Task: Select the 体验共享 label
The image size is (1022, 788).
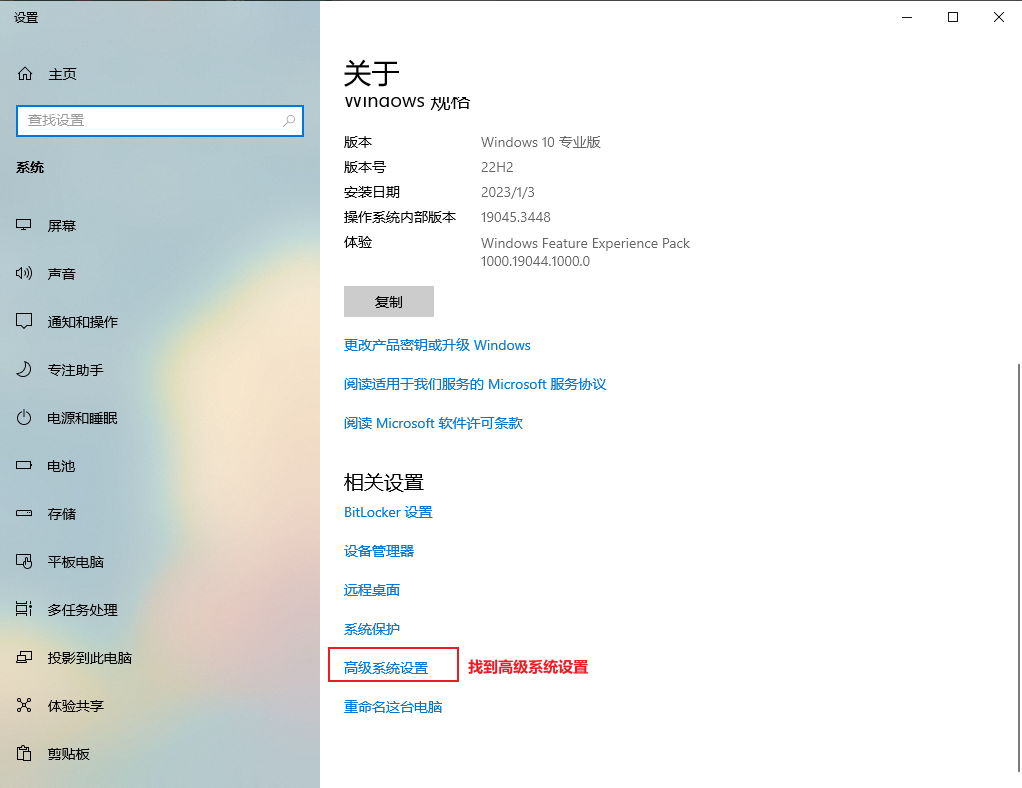Action: point(76,706)
